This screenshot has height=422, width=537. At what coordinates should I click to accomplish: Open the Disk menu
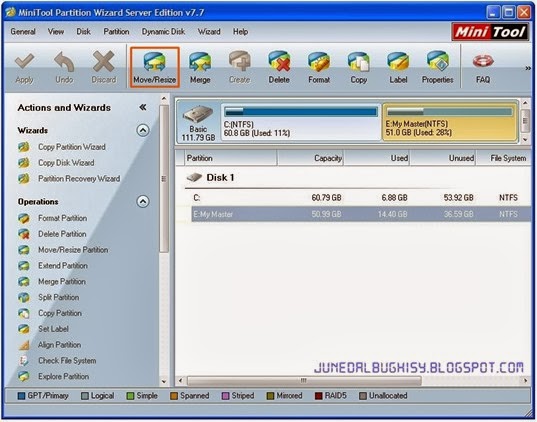83,32
